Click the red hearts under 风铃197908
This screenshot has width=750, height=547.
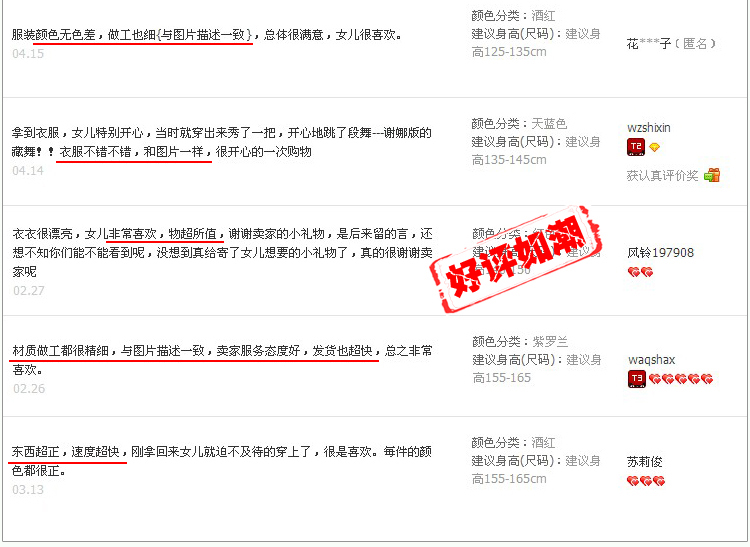click(x=640, y=272)
